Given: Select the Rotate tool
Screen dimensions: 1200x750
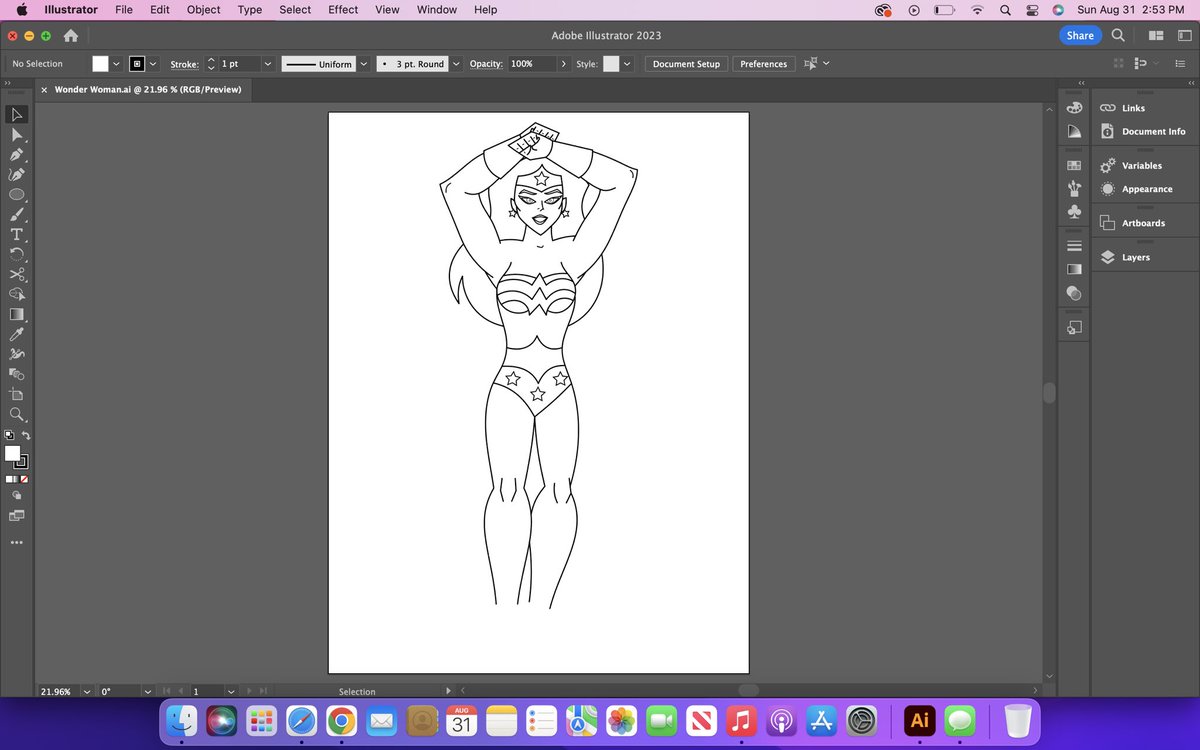Looking at the screenshot, I should (x=16, y=255).
